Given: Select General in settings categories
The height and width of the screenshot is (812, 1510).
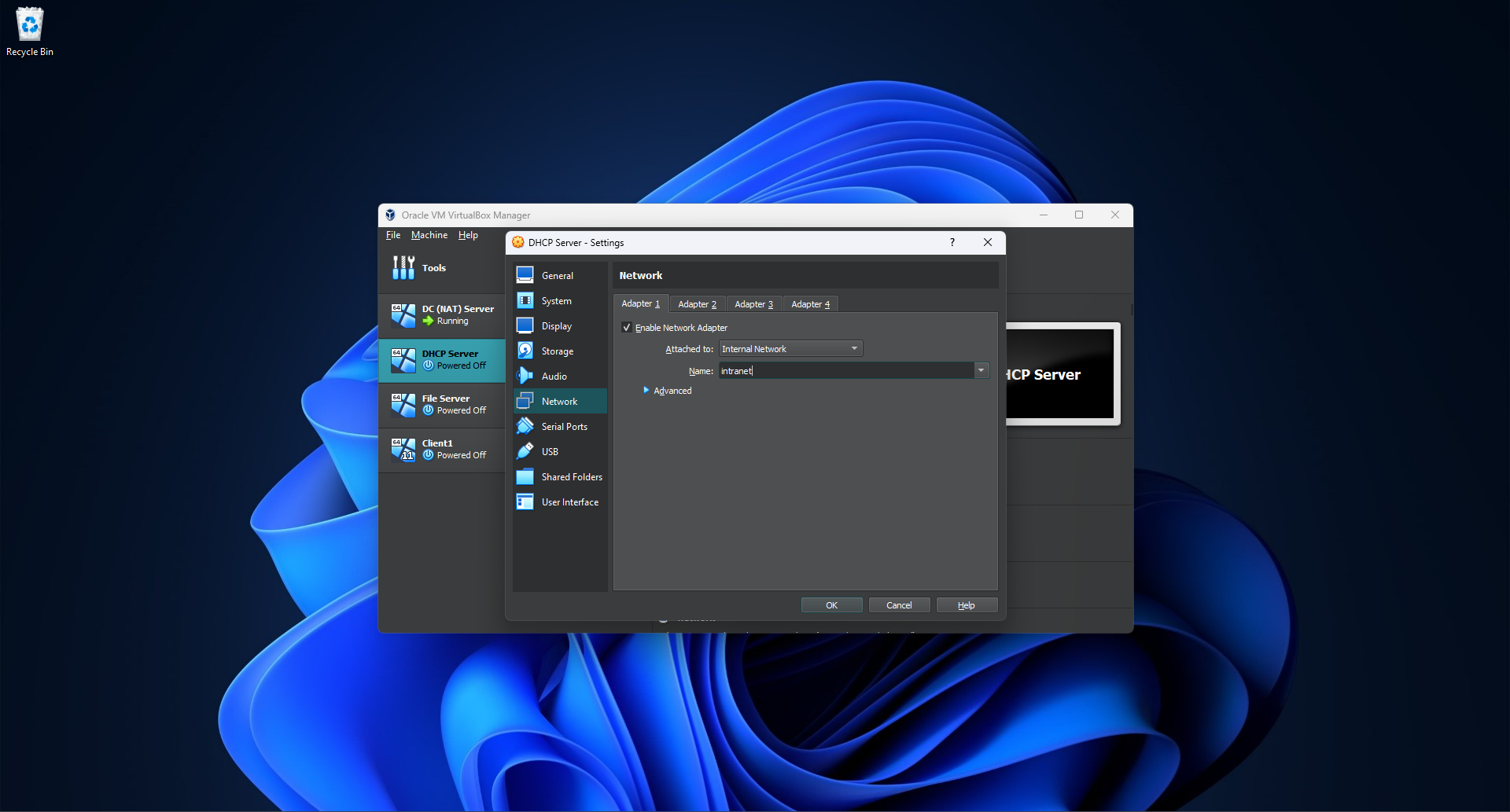Looking at the screenshot, I should (560, 275).
